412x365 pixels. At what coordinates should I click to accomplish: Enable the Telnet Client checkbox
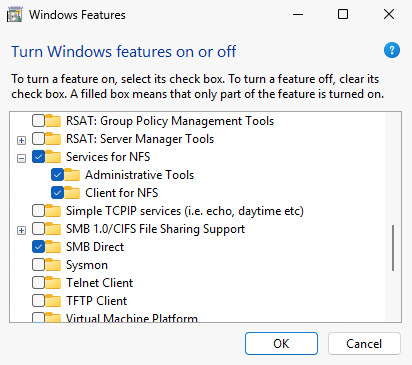click(38, 283)
